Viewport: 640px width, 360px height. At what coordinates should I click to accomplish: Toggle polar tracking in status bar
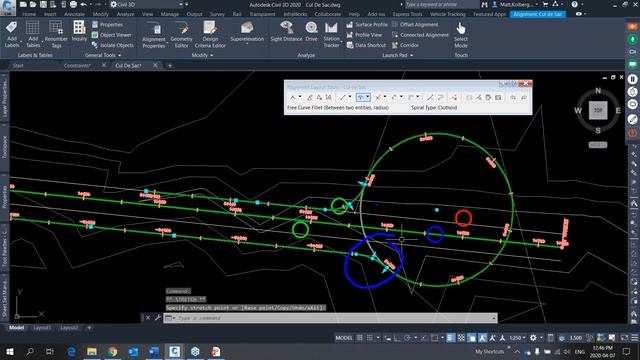(407, 338)
